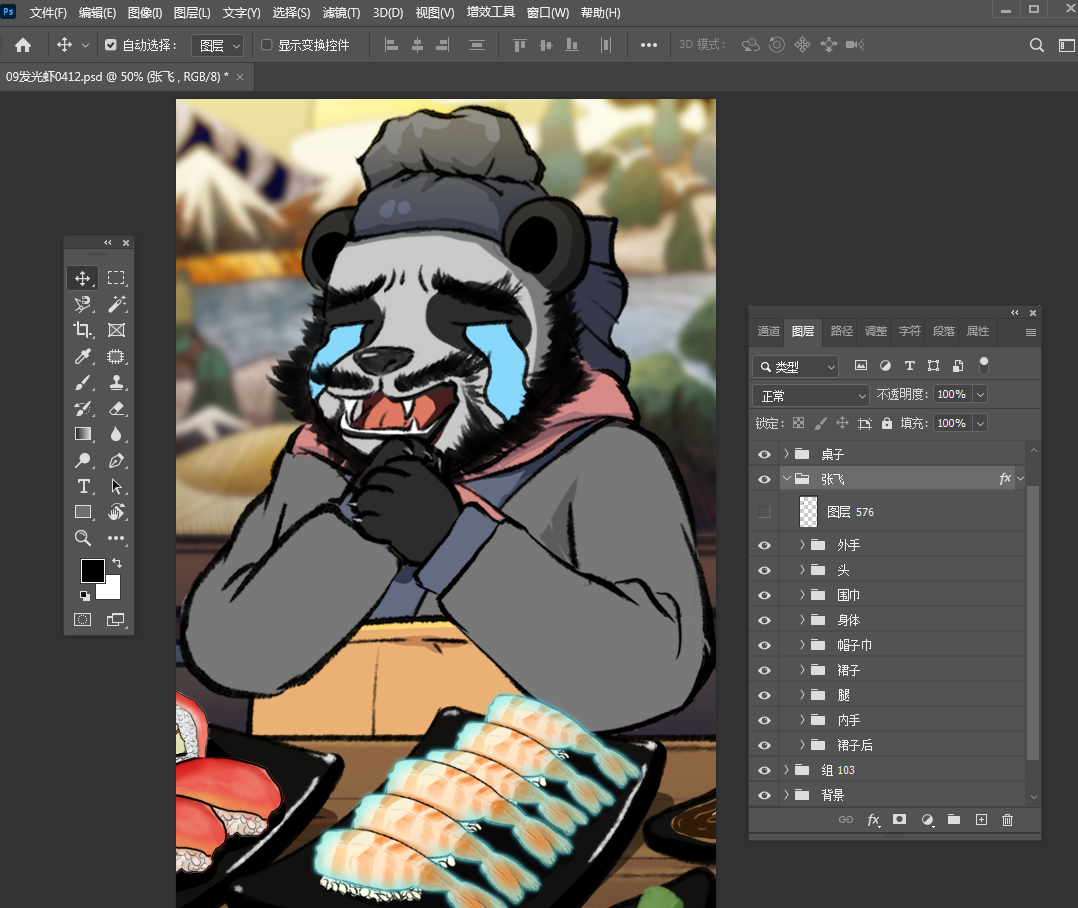Select the Rectangular Marquee tool
The image size is (1078, 908).
[x=116, y=278]
